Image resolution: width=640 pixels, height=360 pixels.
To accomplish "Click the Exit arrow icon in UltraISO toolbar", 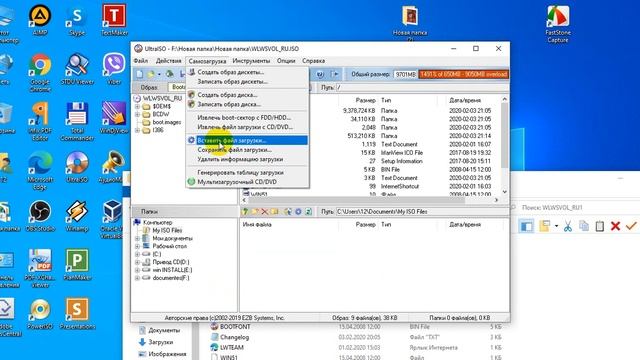I will tap(335, 74).
